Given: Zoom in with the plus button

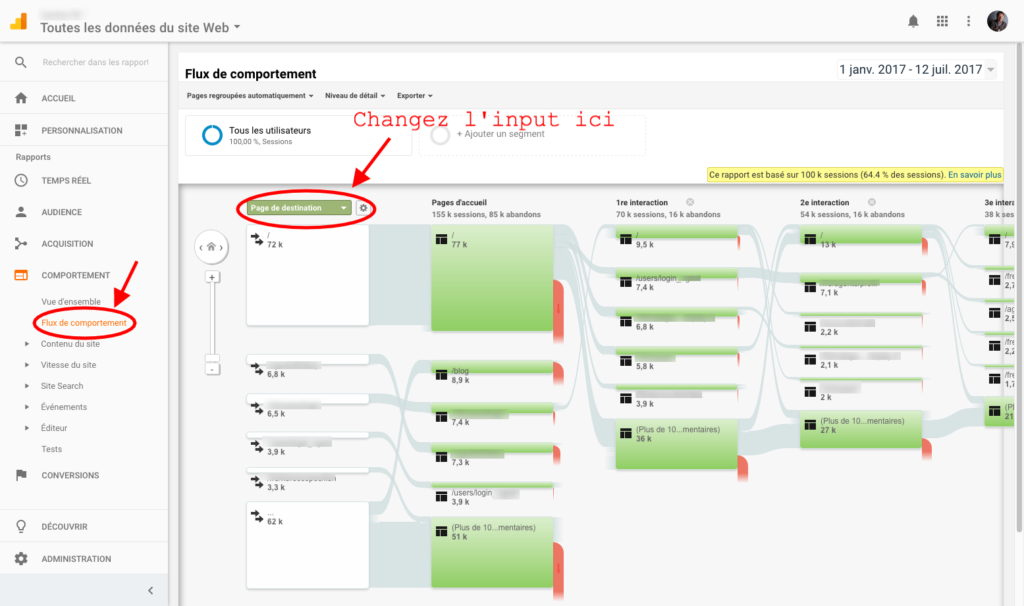Looking at the screenshot, I should tap(212, 277).
